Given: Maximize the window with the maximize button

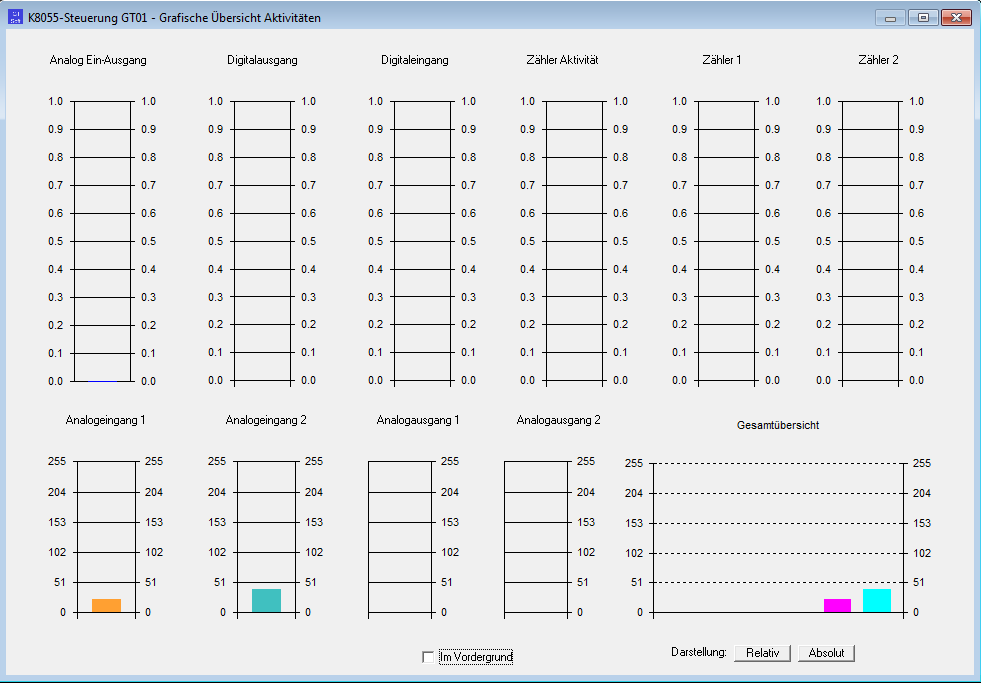Looking at the screenshot, I should (x=923, y=18).
